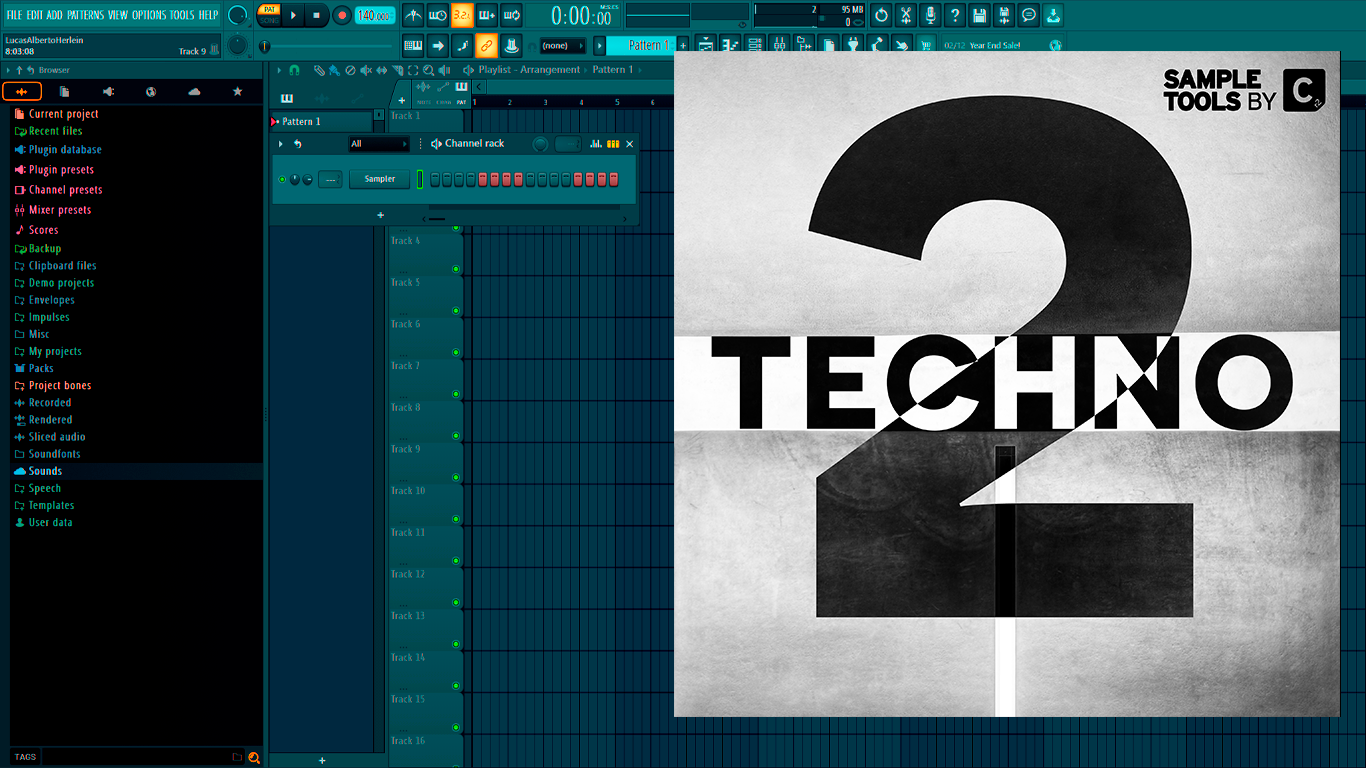The image size is (1366, 768).
Task: Select the playlist zoom magnifier tool
Action: coord(428,70)
